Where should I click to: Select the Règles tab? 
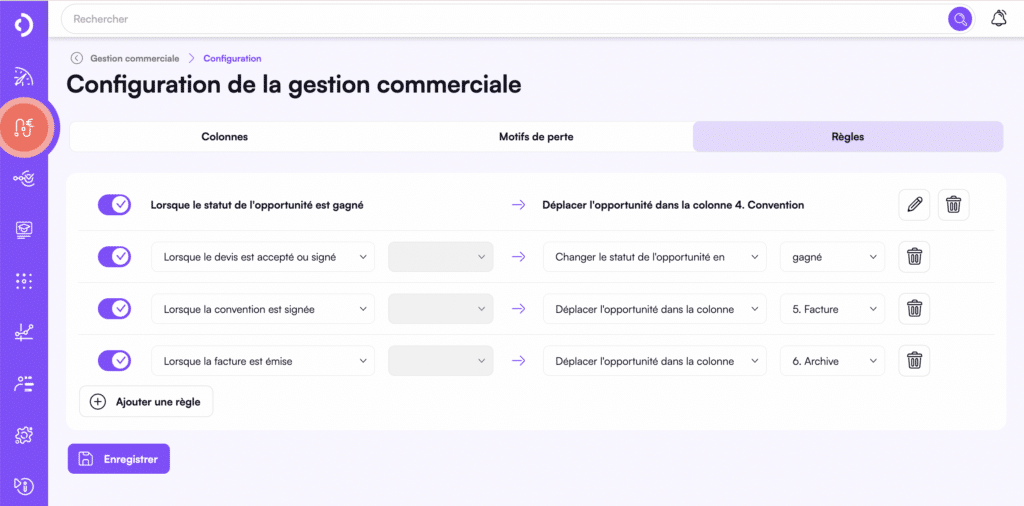tap(848, 137)
